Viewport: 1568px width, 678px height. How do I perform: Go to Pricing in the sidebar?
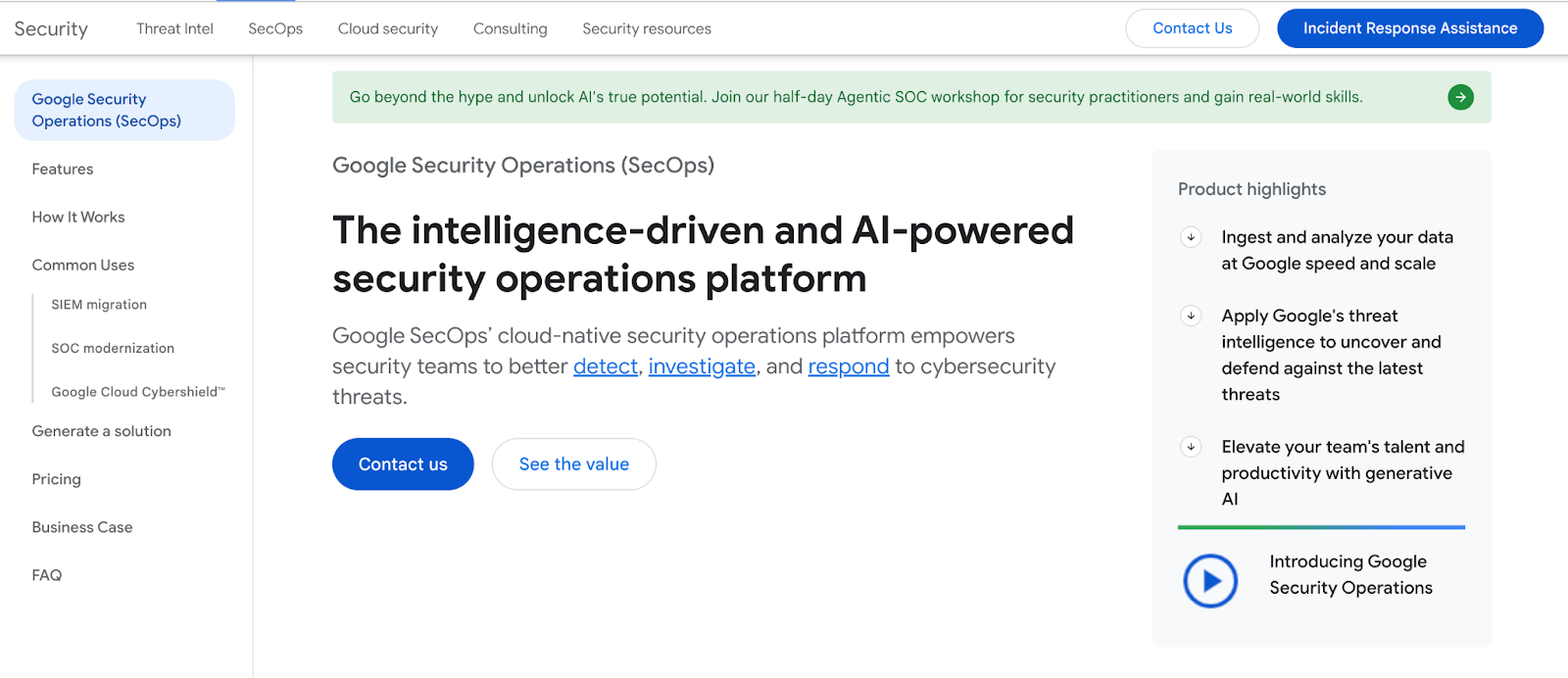(56, 479)
